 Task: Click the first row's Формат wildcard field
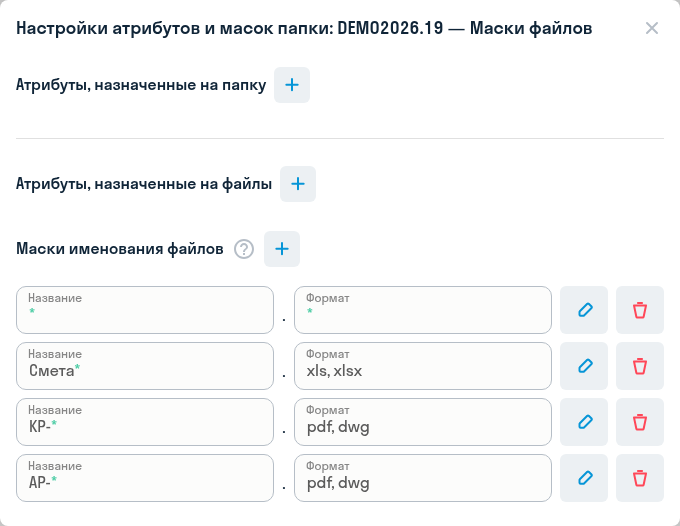click(x=423, y=310)
